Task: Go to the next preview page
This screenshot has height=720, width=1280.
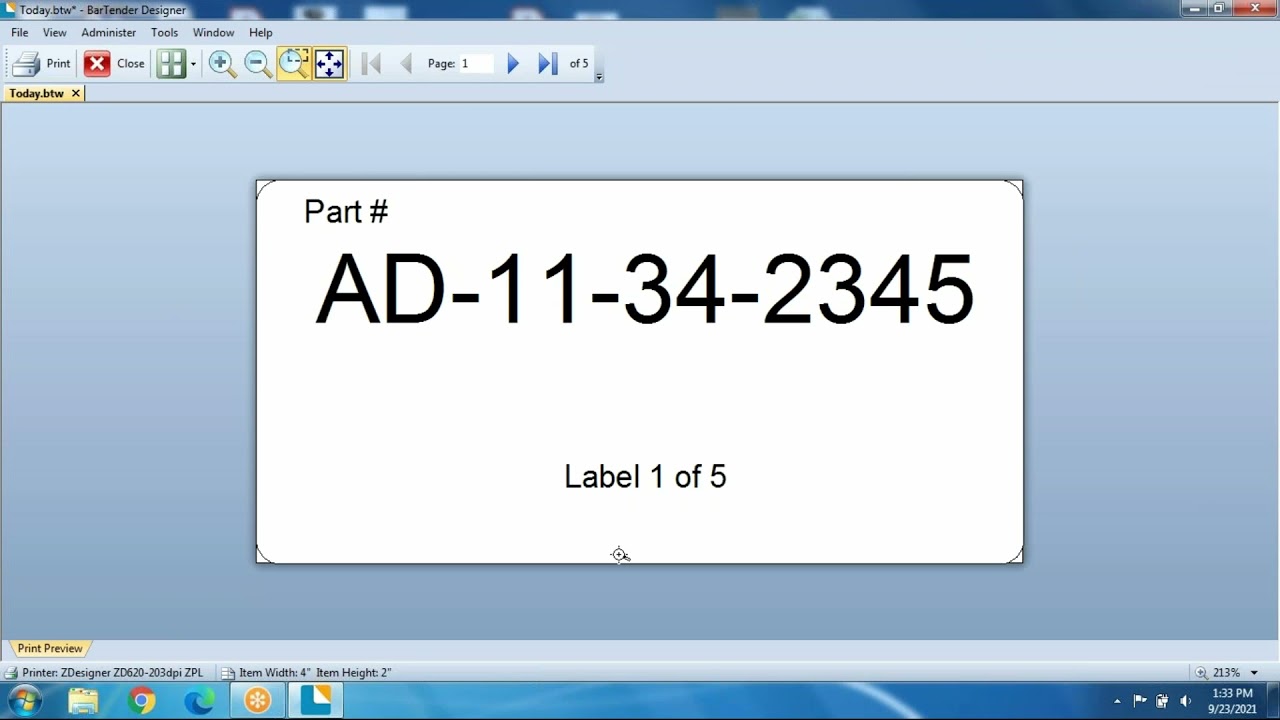Action: pos(513,63)
